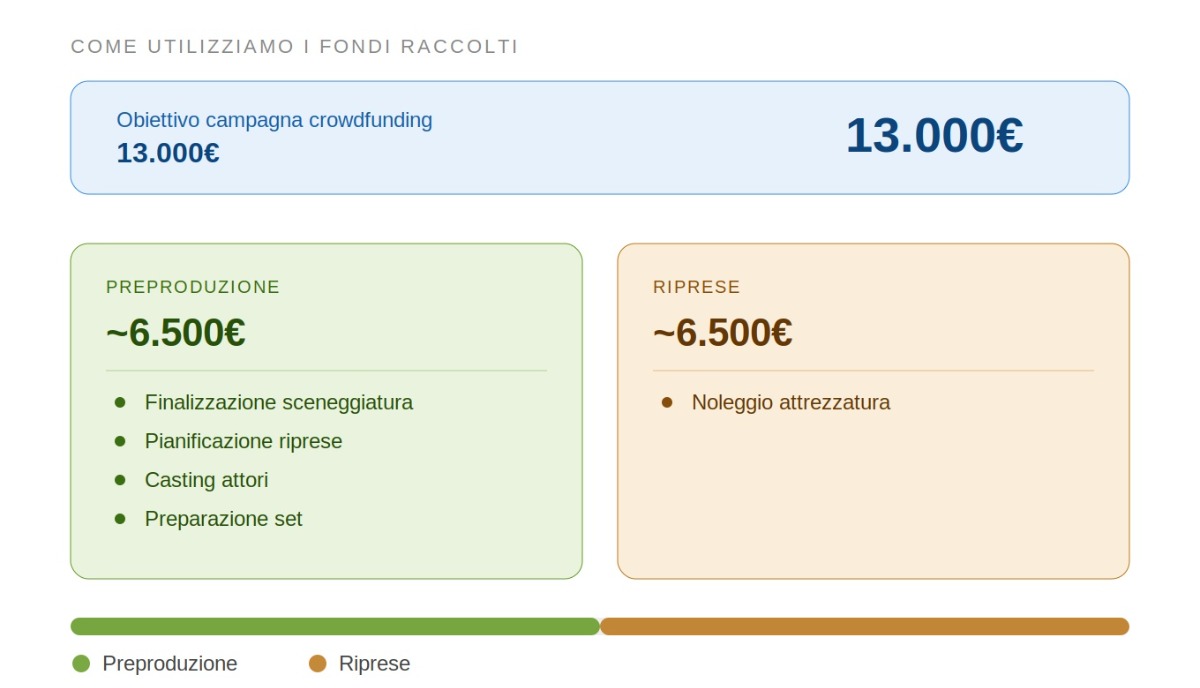Click the "Preparazione set" entry
This screenshot has width=1200, height=688.
point(223,519)
